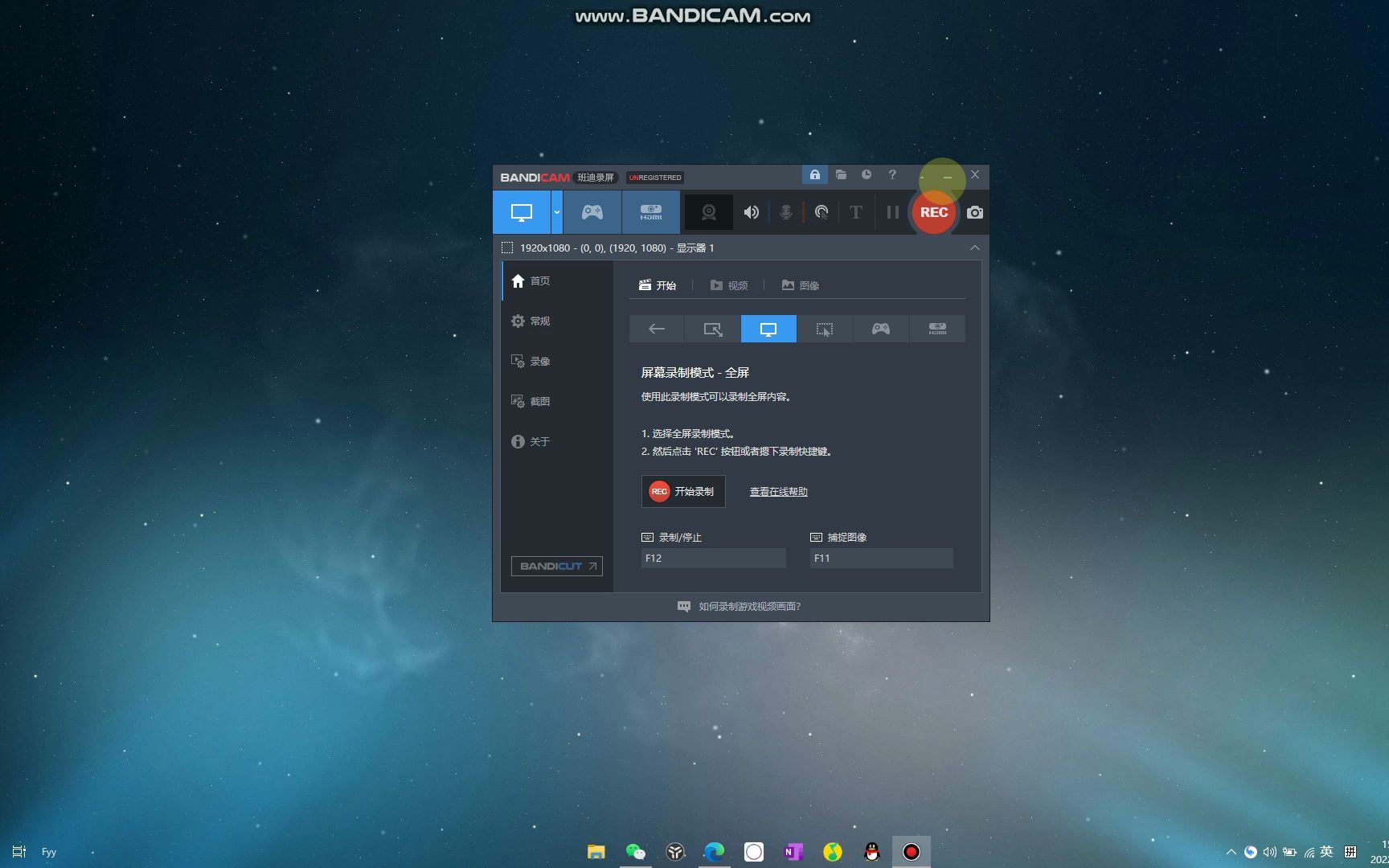
Task: Switch to the 视频 tab
Action: click(729, 285)
